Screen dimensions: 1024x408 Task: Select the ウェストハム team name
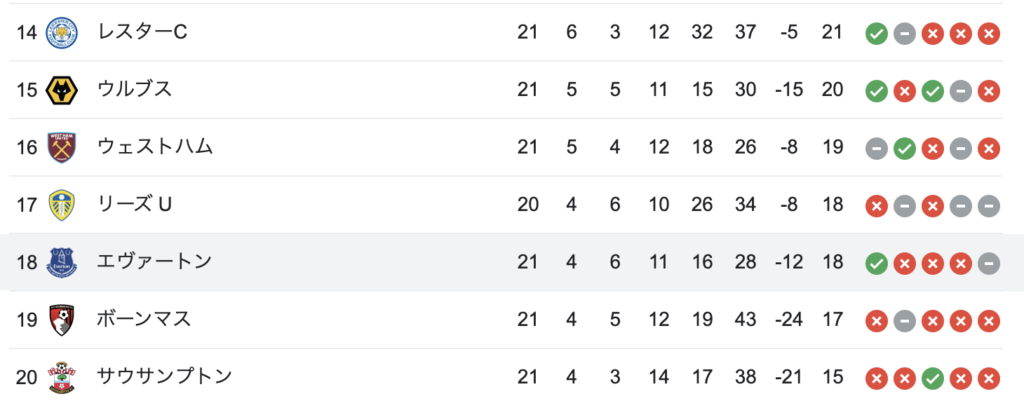click(155, 146)
